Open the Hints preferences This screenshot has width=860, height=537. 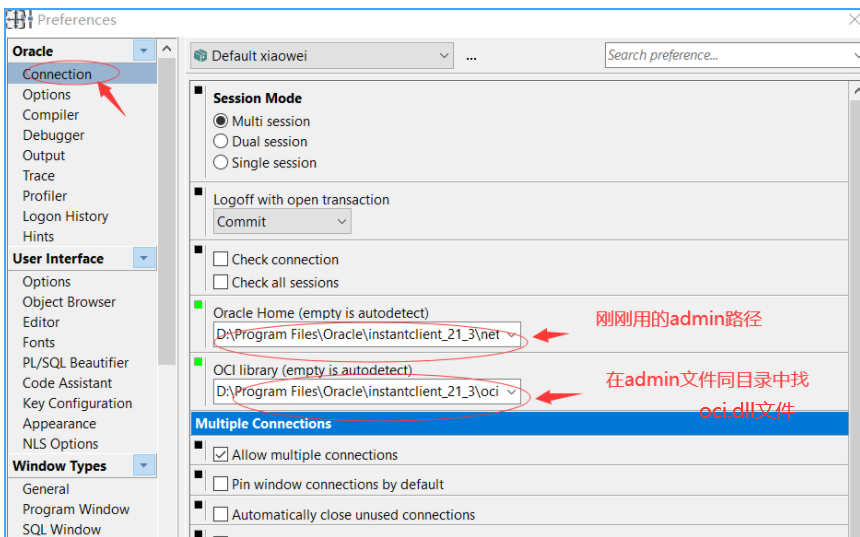38,236
